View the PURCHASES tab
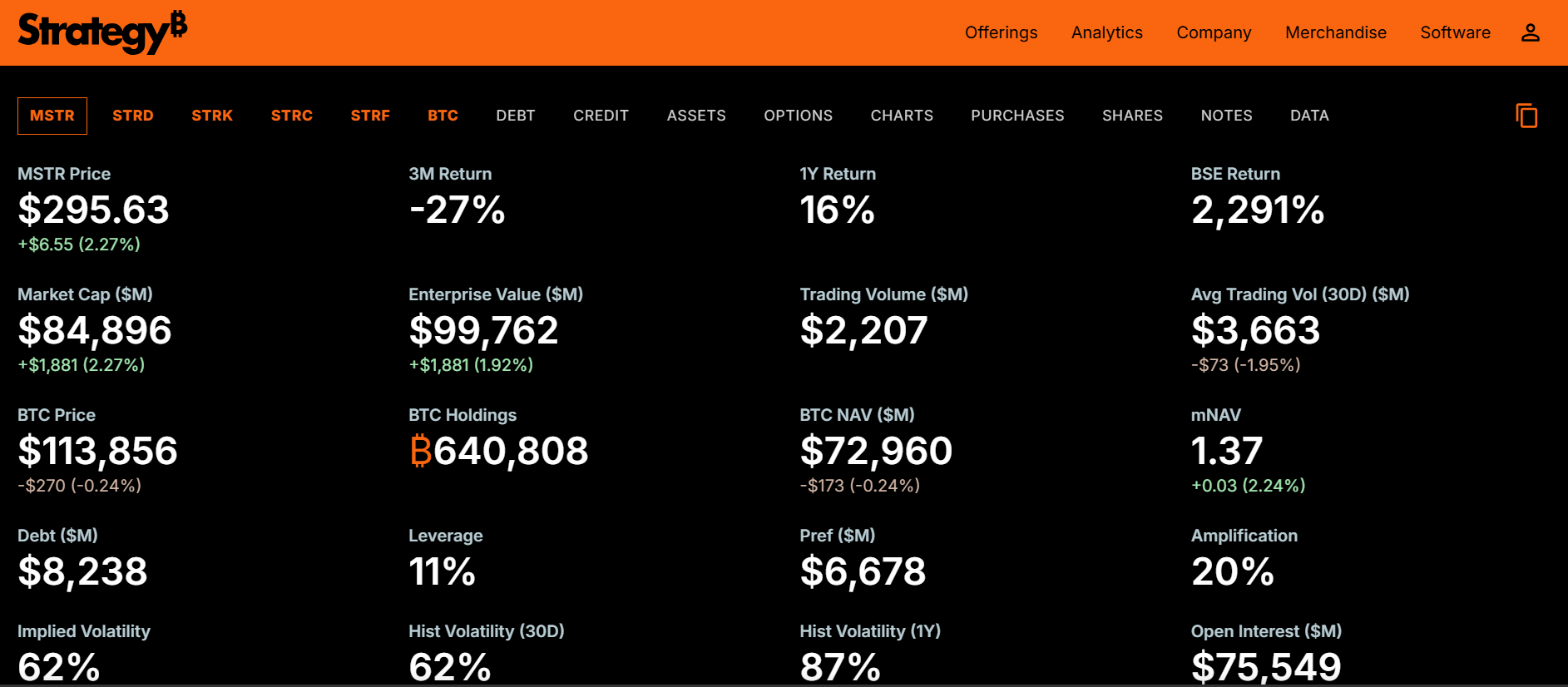 (1017, 116)
